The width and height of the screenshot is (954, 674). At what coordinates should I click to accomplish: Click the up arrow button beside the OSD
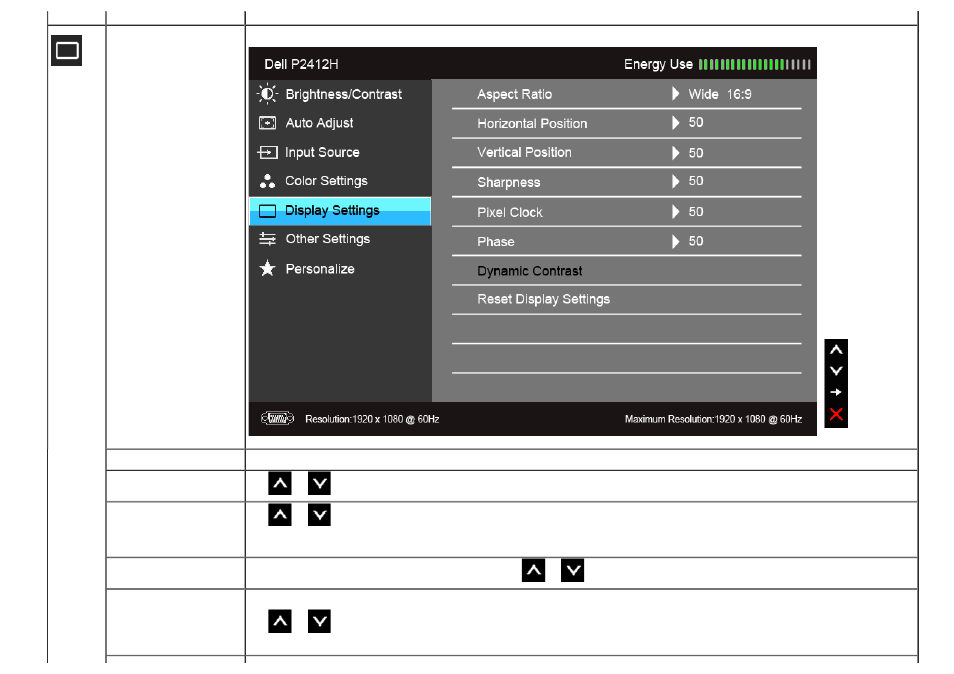[x=836, y=350]
